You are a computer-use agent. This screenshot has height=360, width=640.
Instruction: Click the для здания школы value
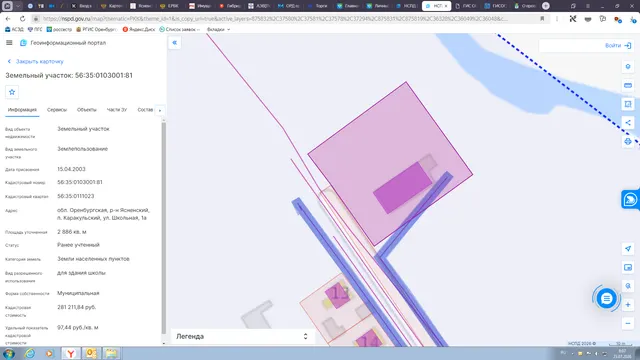pos(81,273)
